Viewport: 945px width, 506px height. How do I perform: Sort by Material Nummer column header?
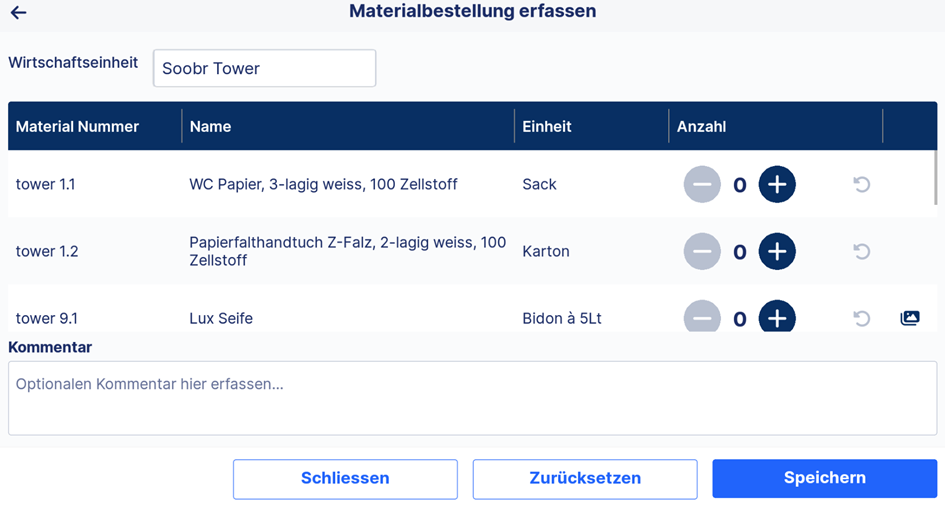pyautogui.click(x=77, y=126)
